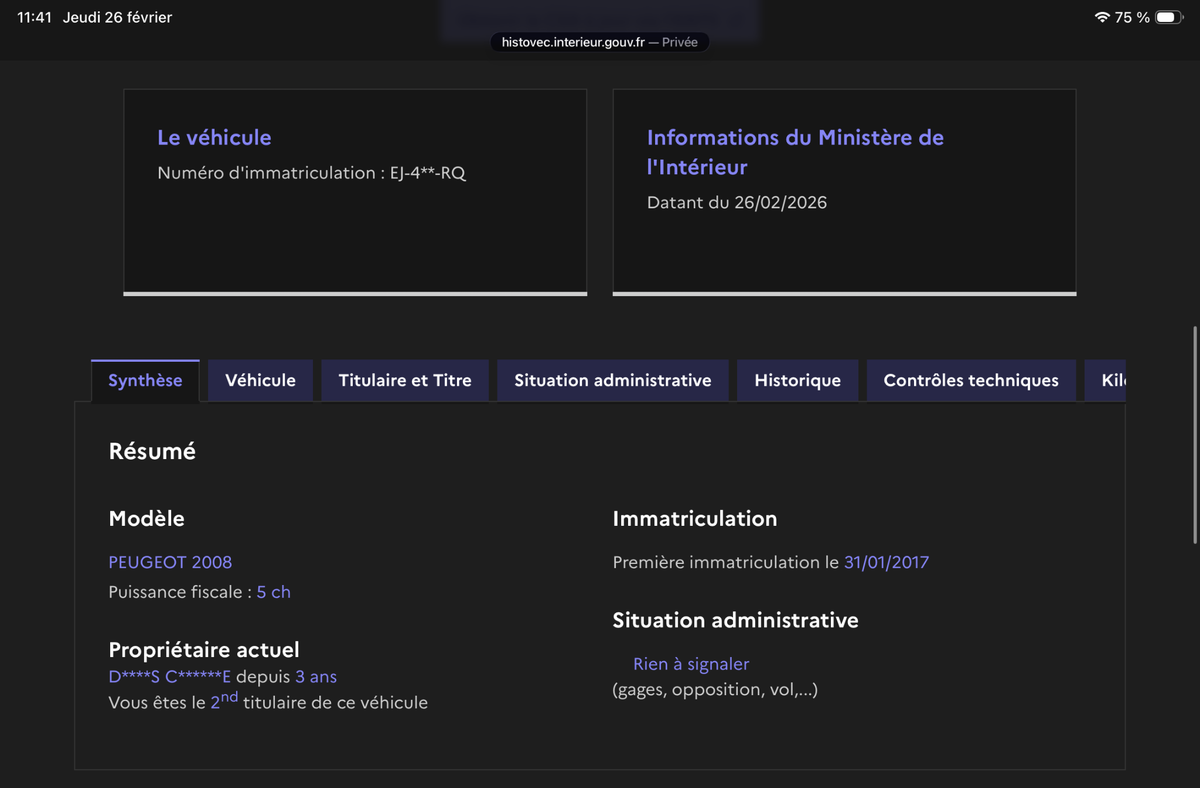
Task: Select the Synthèse tab
Action: click(145, 380)
